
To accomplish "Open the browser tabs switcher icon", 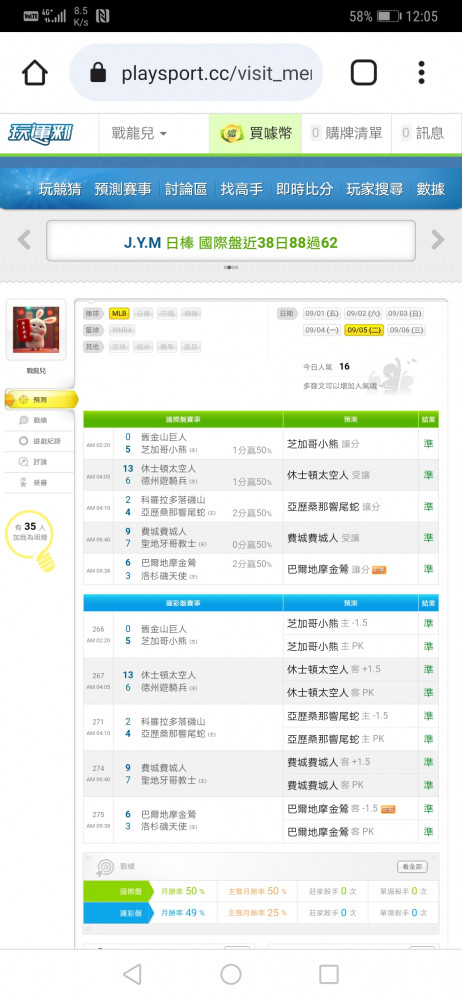I will [364, 73].
